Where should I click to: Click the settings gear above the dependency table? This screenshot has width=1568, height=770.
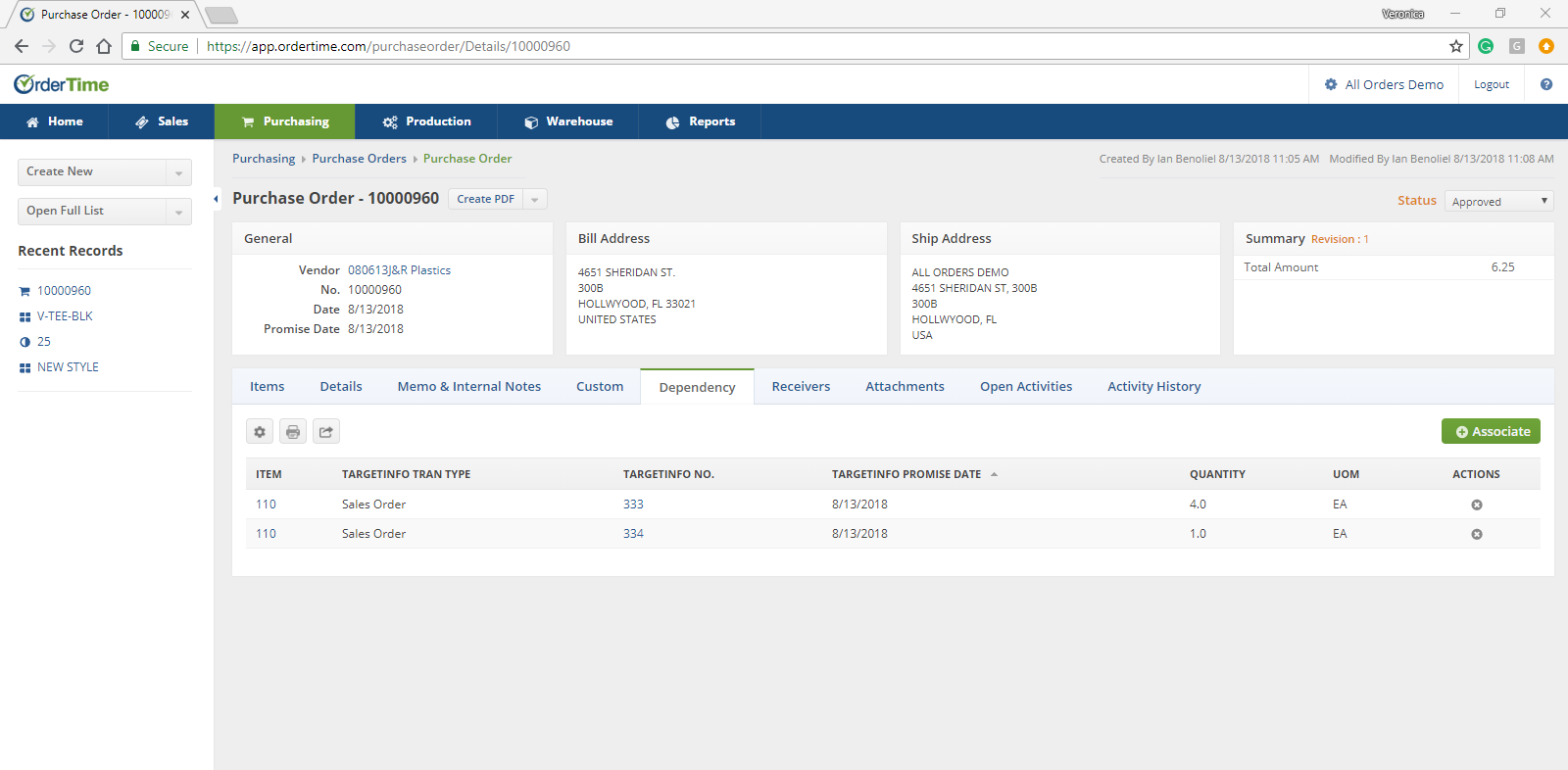coord(260,431)
